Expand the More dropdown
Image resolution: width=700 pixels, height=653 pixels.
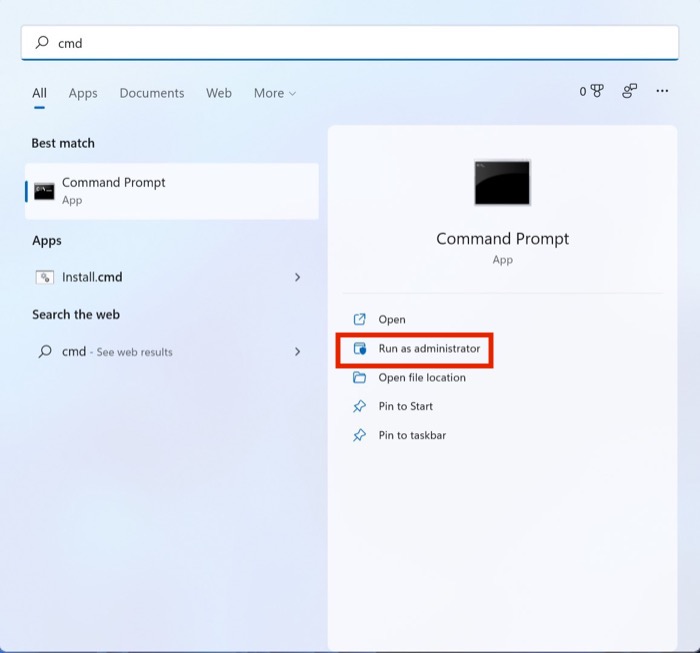pos(275,93)
